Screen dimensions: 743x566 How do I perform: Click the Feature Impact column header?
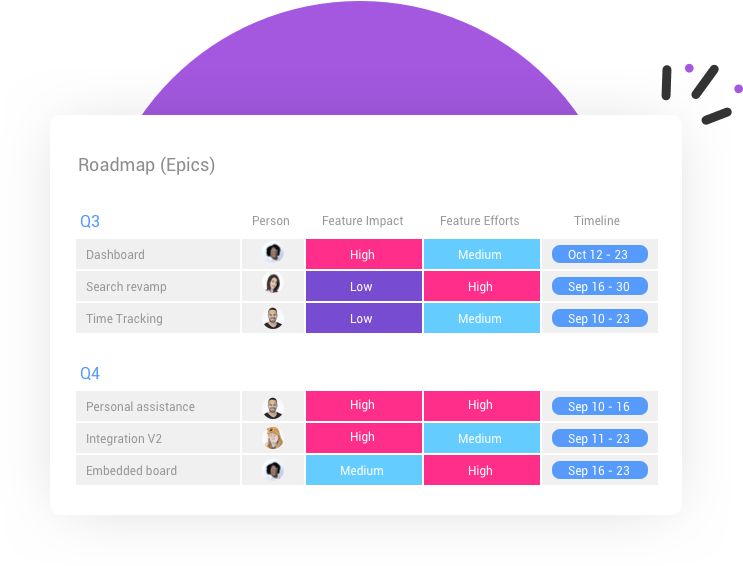coord(362,221)
